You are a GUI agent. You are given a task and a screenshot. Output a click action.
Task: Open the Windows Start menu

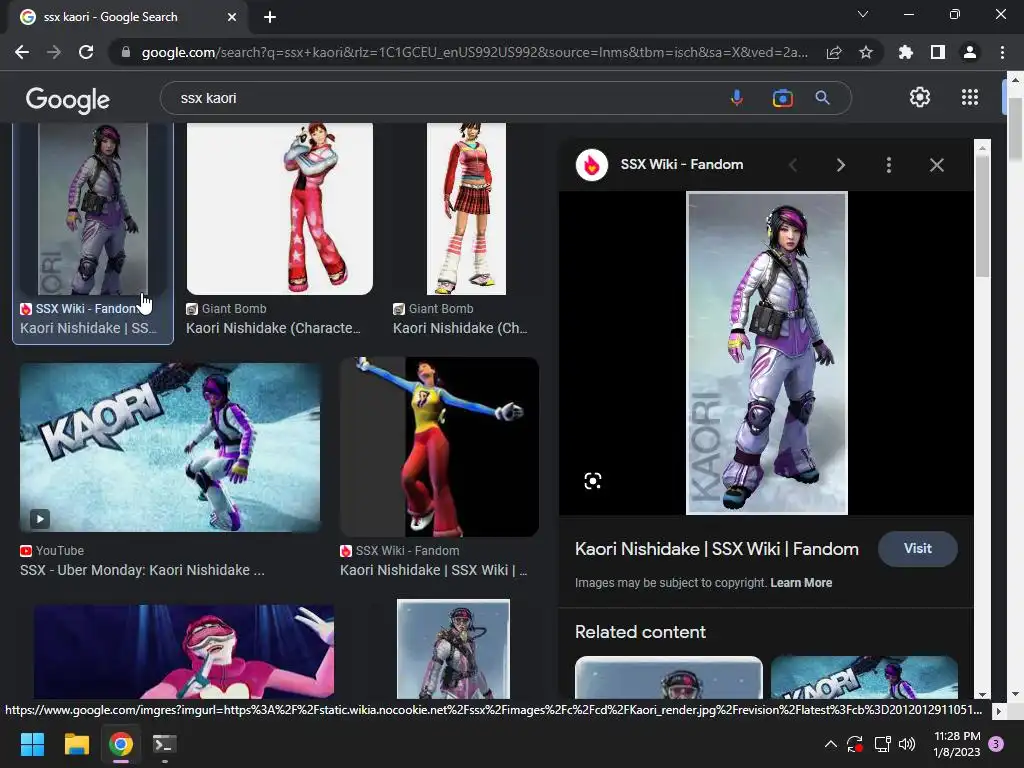pyautogui.click(x=32, y=744)
